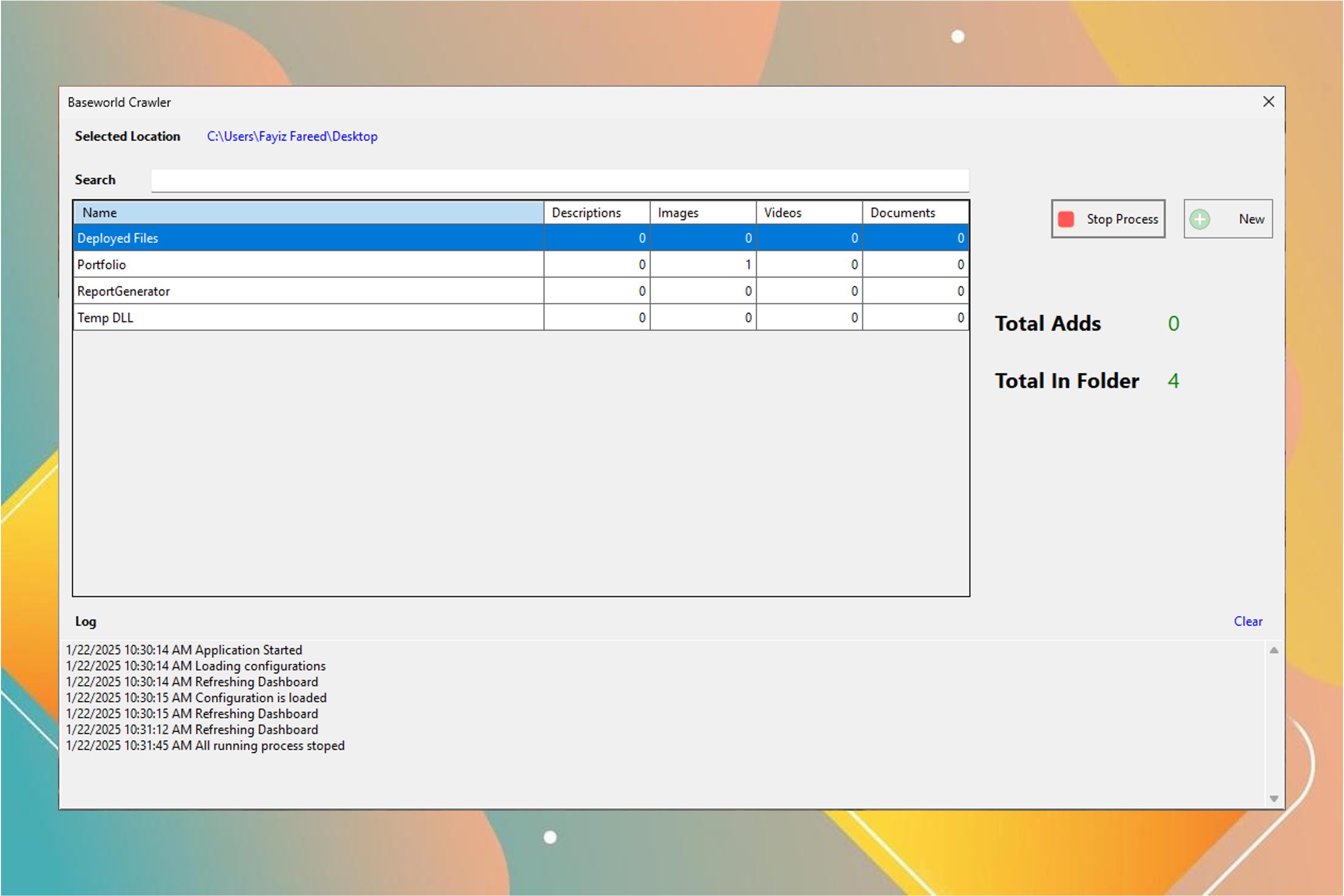Click the Total Adds value 0
The image size is (1344, 896).
pyautogui.click(x=1173, y=324)
